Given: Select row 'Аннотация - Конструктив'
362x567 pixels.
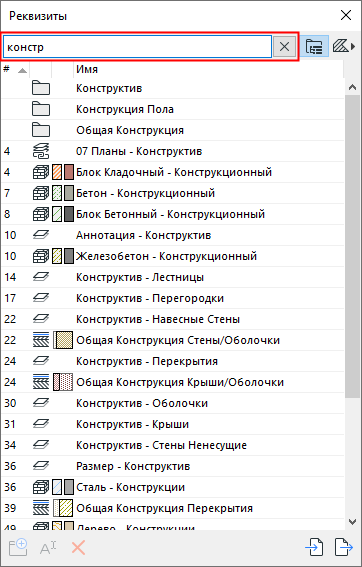Looking at the screenshot, I should [173, 235].
